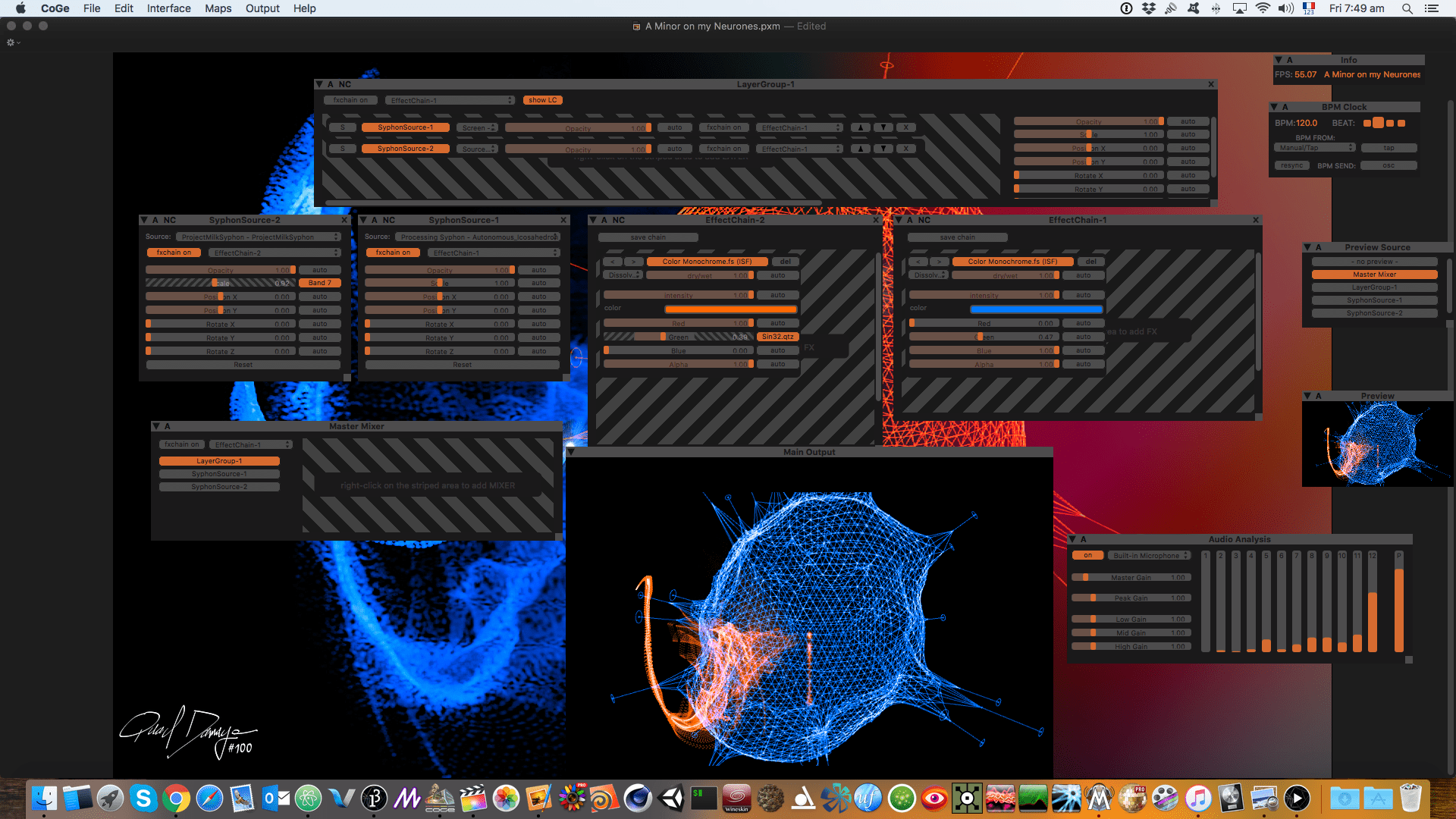Screen dimensions: 1456x819
Task: Click gear settings icon below window controls
Action: point(11,42)
